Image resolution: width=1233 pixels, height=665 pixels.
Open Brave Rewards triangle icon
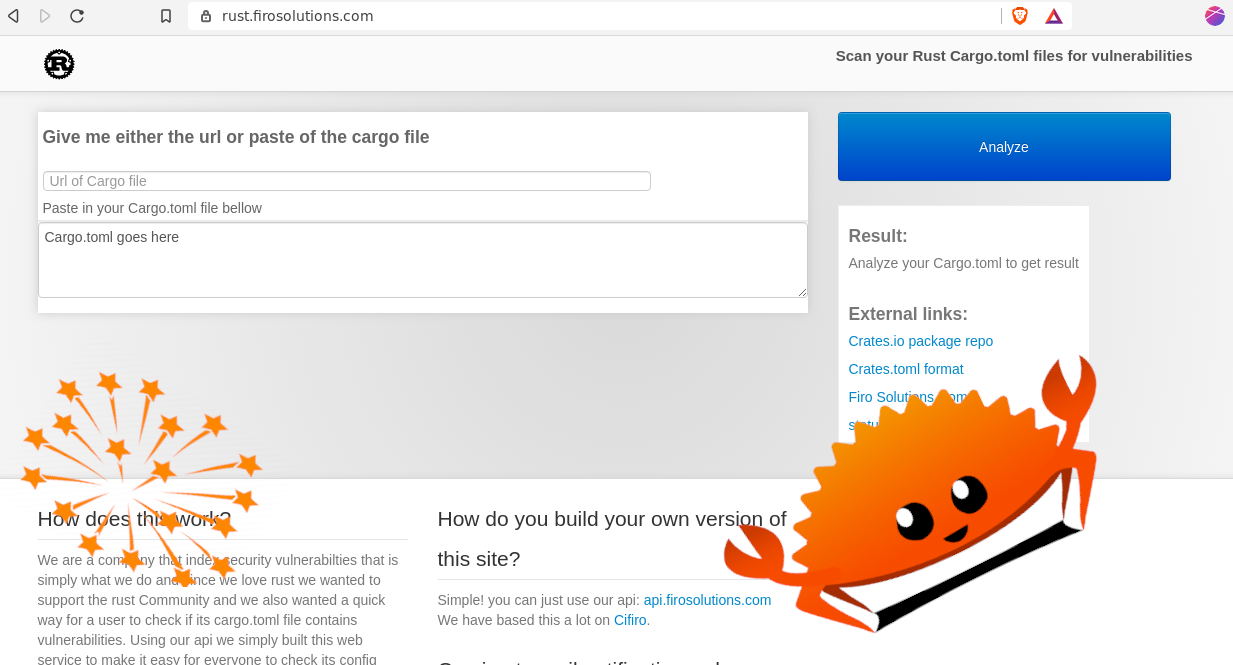click(1054, 16)
